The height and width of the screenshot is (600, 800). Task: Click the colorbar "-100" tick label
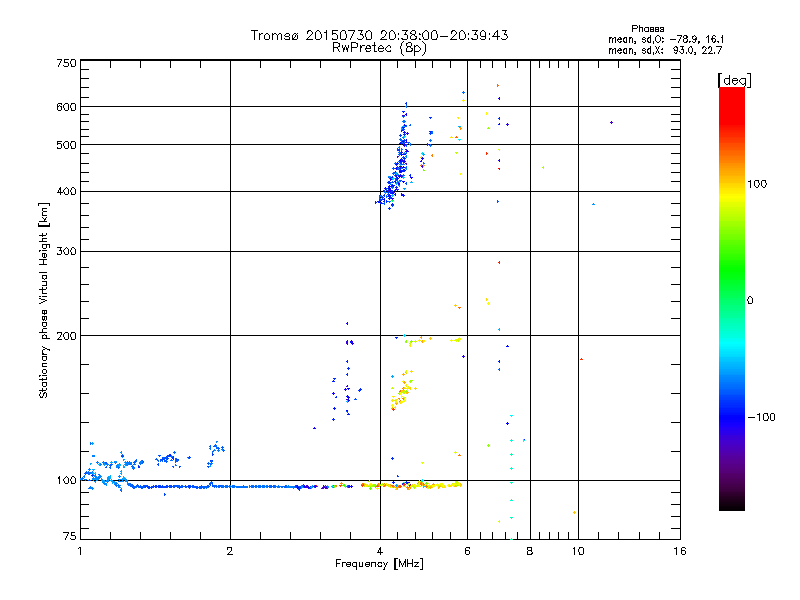click(x=761, y=417)
